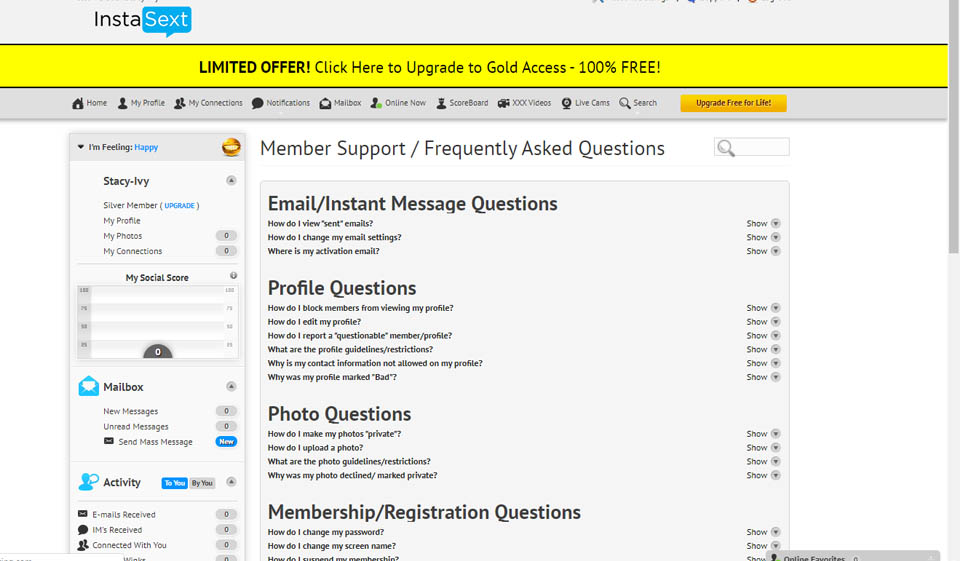This screenshot has height=561, width=960.
Task: Show answer for contact information question
Action: pos(763,363)
